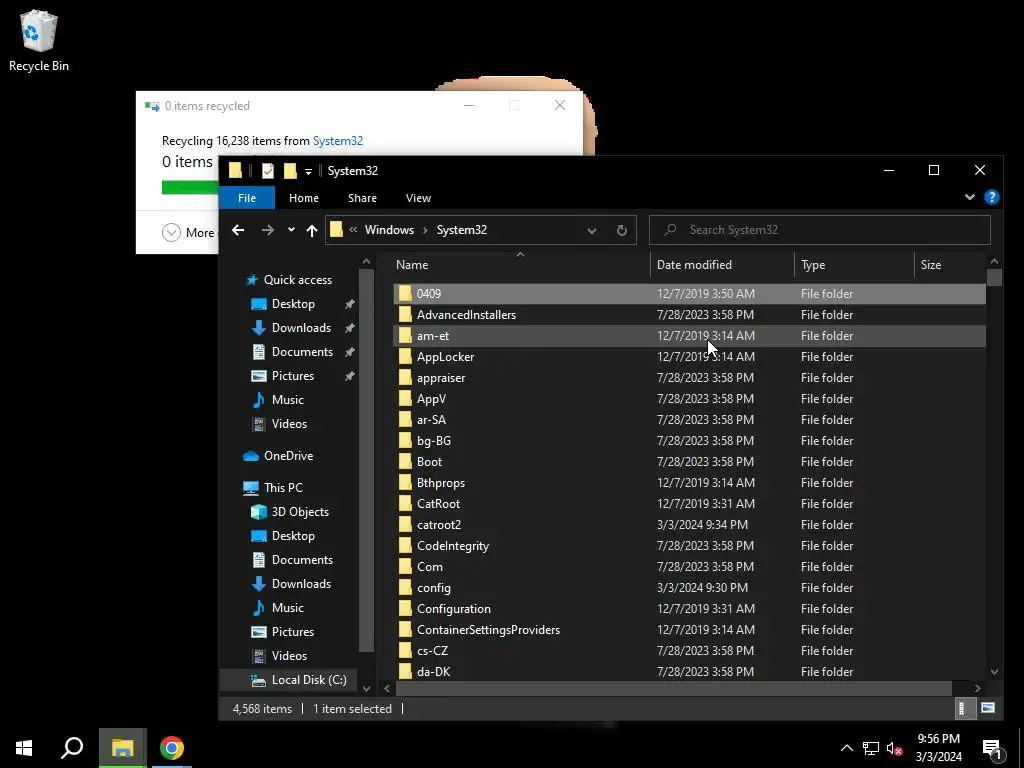Customize quick access toolbar dropdown
1024x768 pixels.
(x=308, y=172)
